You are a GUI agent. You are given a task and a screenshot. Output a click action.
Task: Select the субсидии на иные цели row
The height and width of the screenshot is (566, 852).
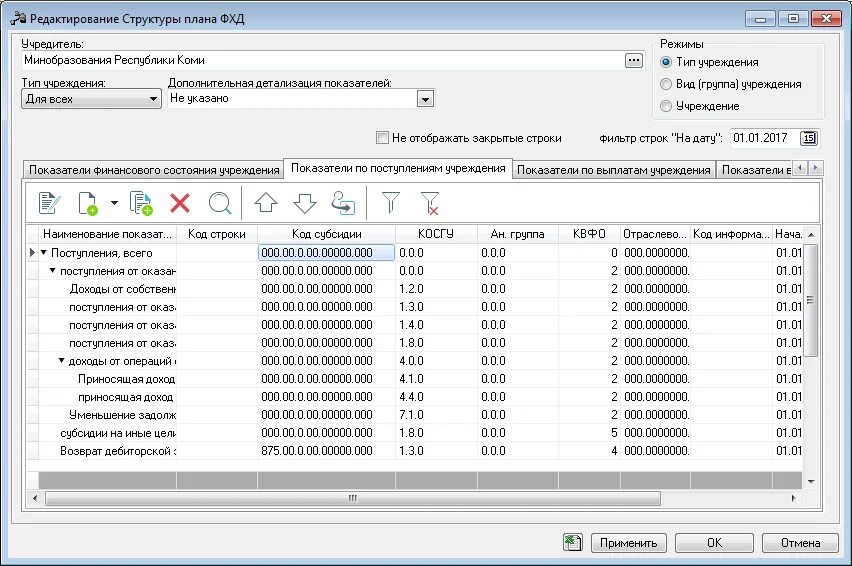pos(415,432)
